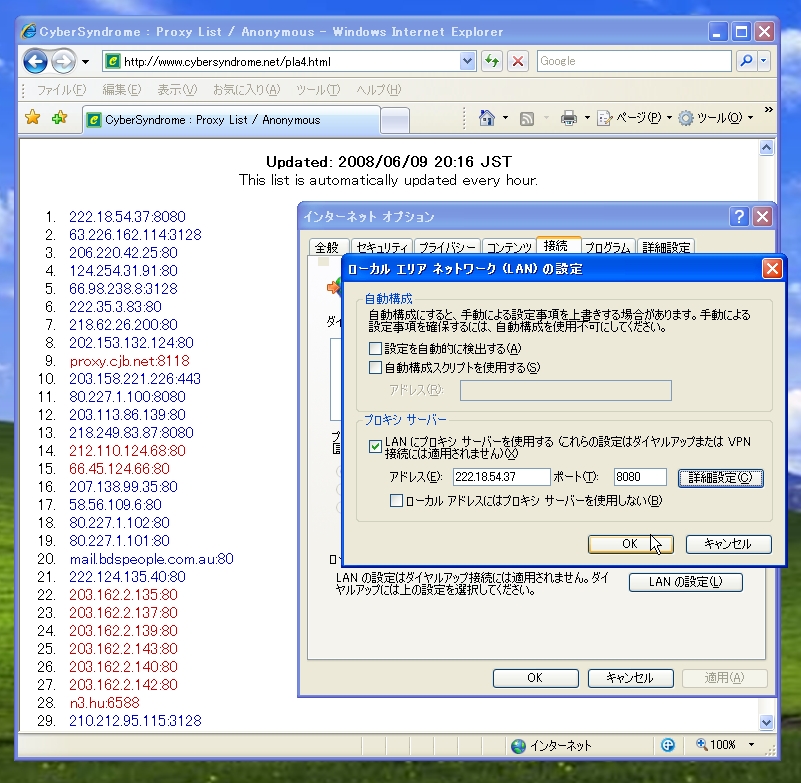The image size is (801, 783).
Task: Click the Page menu icon
Action: click(x=605, y=118)
